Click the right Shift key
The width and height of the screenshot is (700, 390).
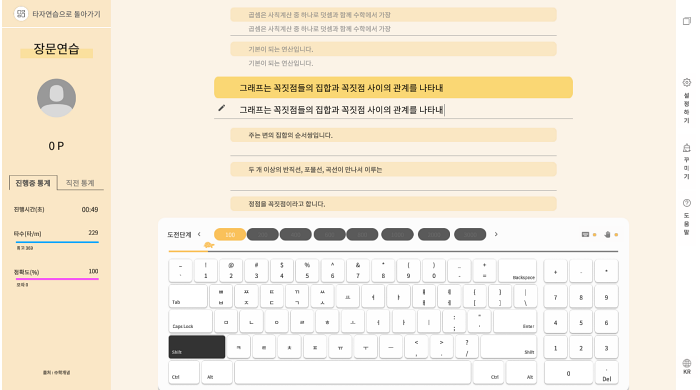click(509, 347)
